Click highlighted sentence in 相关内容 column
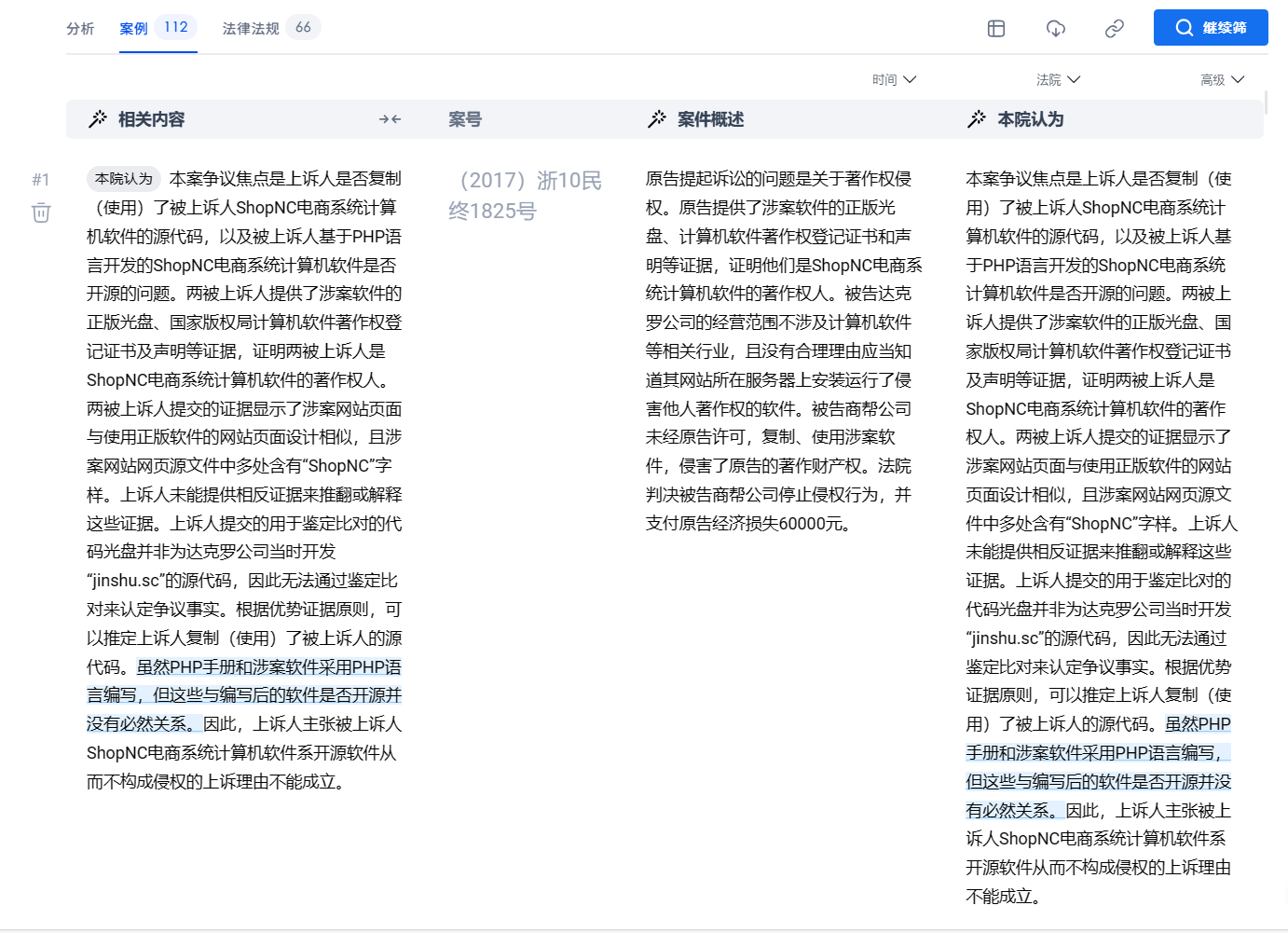 pyautogui.click(x=244, y=695)
